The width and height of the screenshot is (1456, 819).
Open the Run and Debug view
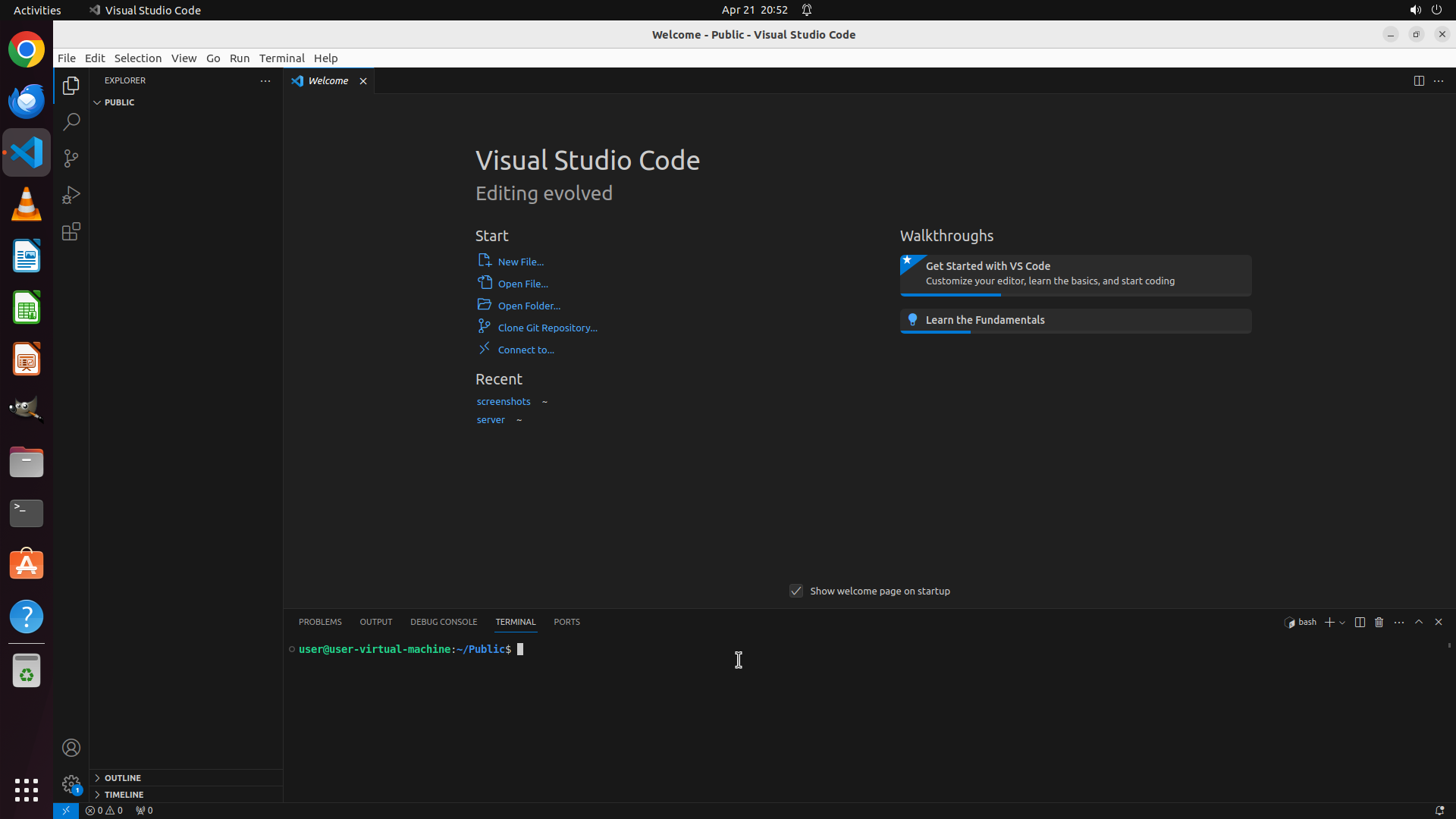(71, 195)
